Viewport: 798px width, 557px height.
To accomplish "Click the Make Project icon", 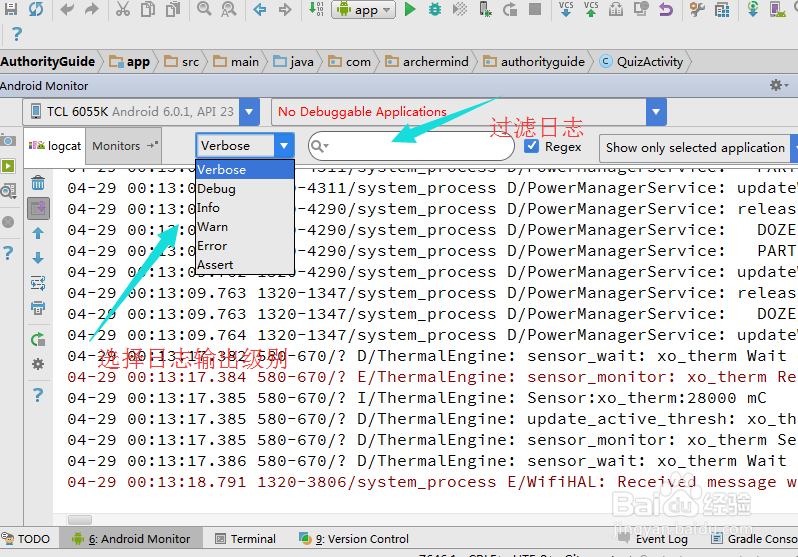I will [316, 9].
